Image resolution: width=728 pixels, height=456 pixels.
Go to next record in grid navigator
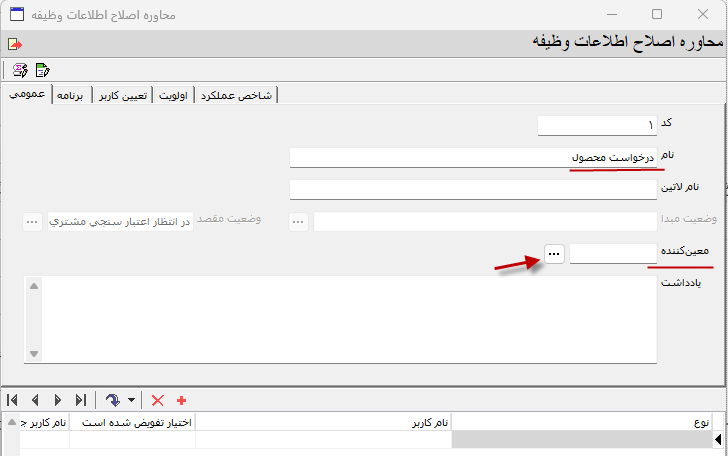[57, 399]
